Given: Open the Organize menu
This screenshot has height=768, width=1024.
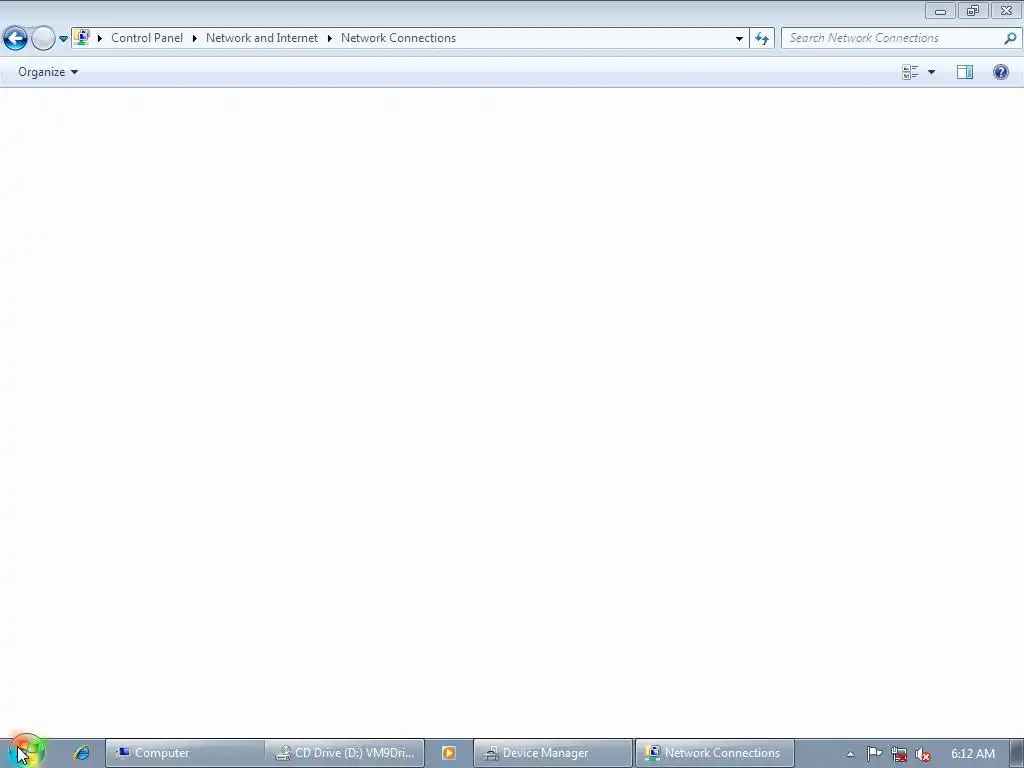Looking at the screenshot, I should click(48, 72).
